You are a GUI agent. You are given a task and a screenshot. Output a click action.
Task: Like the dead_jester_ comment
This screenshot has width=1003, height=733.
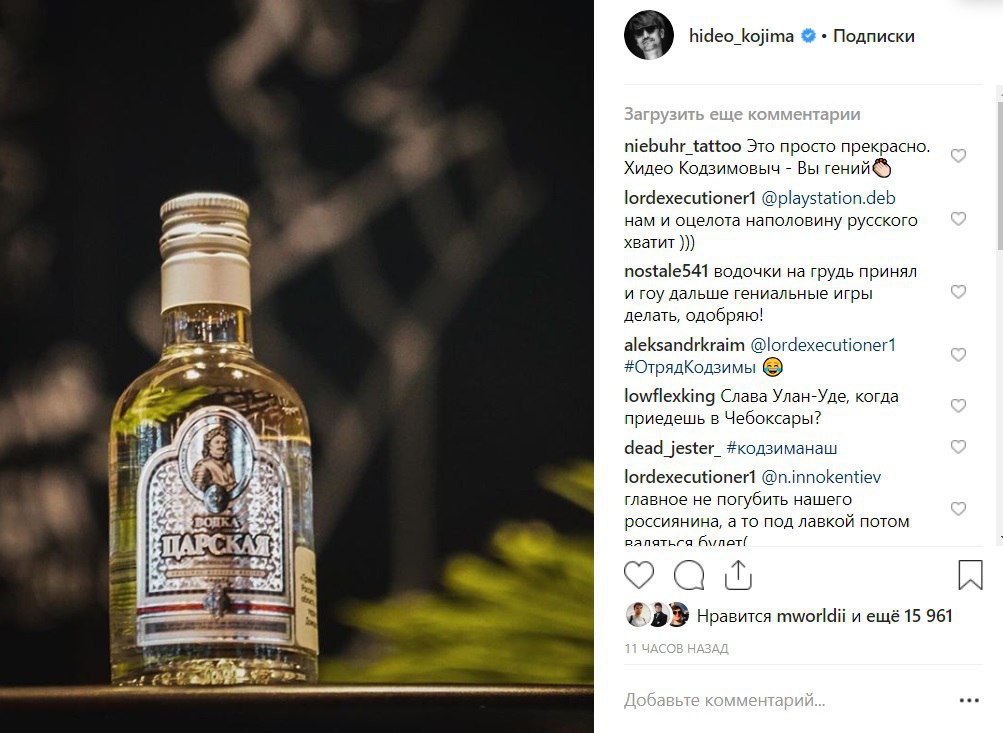[958, 446]
